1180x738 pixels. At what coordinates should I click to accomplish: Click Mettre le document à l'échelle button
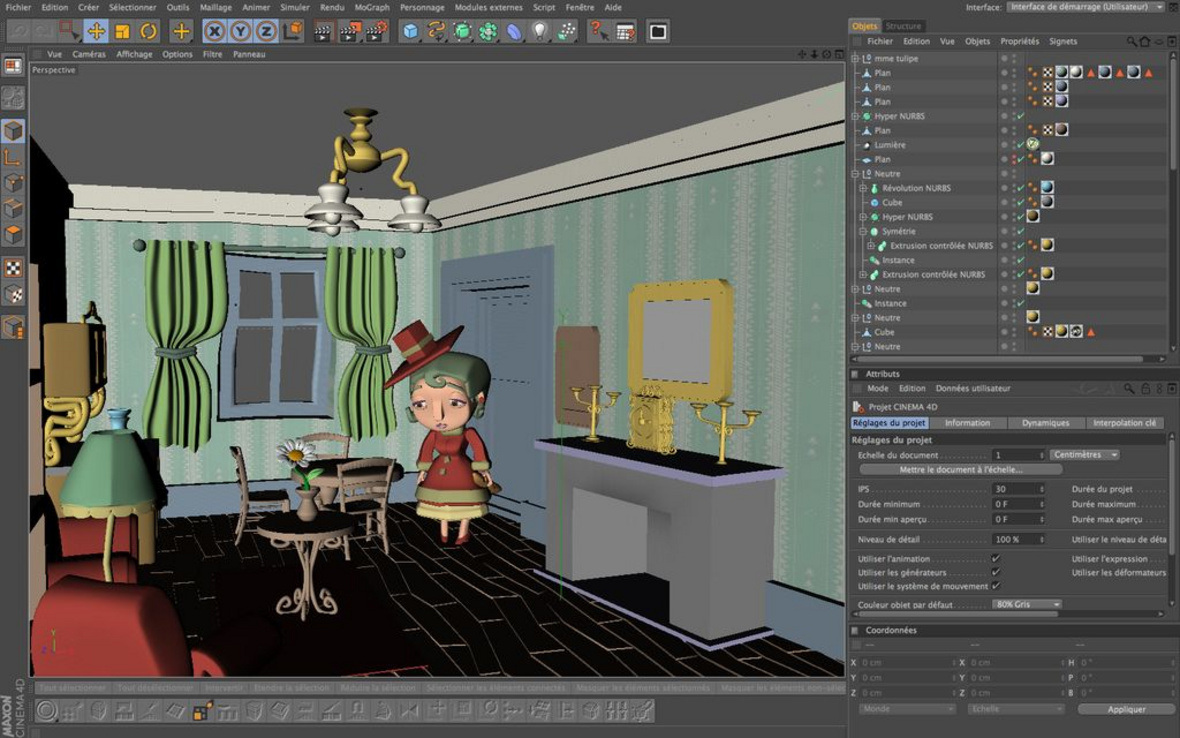click(960, 469)
